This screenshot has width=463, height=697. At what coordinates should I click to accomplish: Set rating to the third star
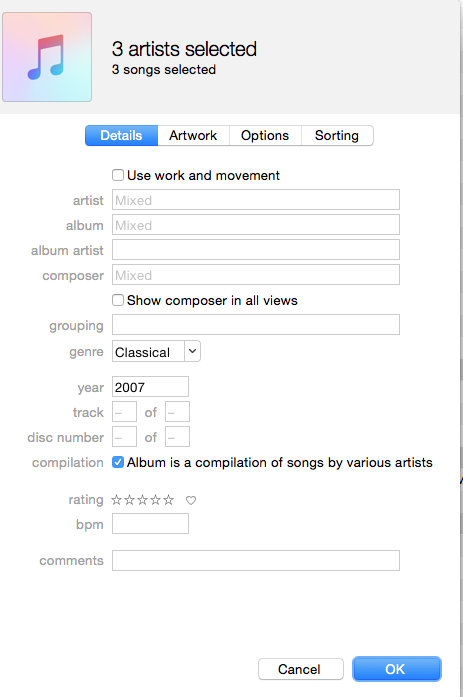click(142, 500)
